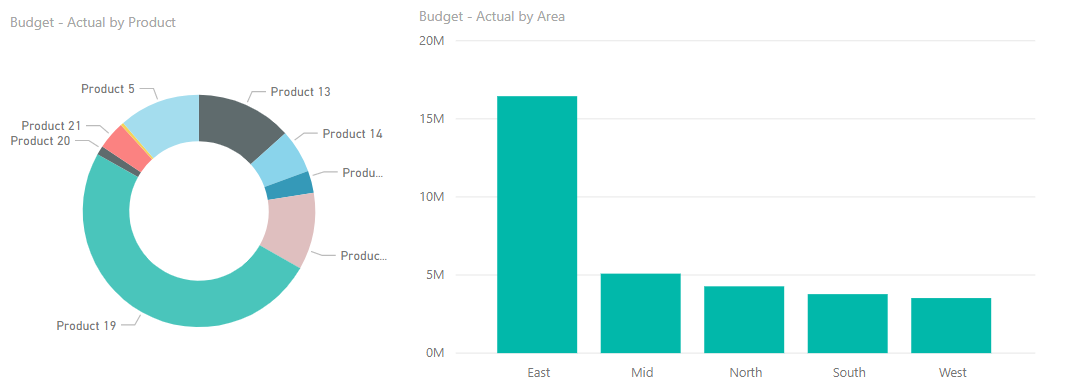Screen dimensions: 1091x392
Task: Click the Product 14 label
Action: pos(353,134)
